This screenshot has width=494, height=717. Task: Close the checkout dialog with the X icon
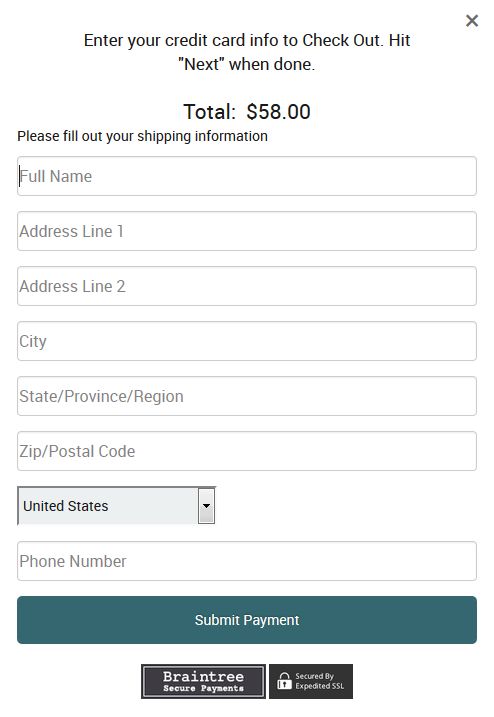tap(472, 21)
